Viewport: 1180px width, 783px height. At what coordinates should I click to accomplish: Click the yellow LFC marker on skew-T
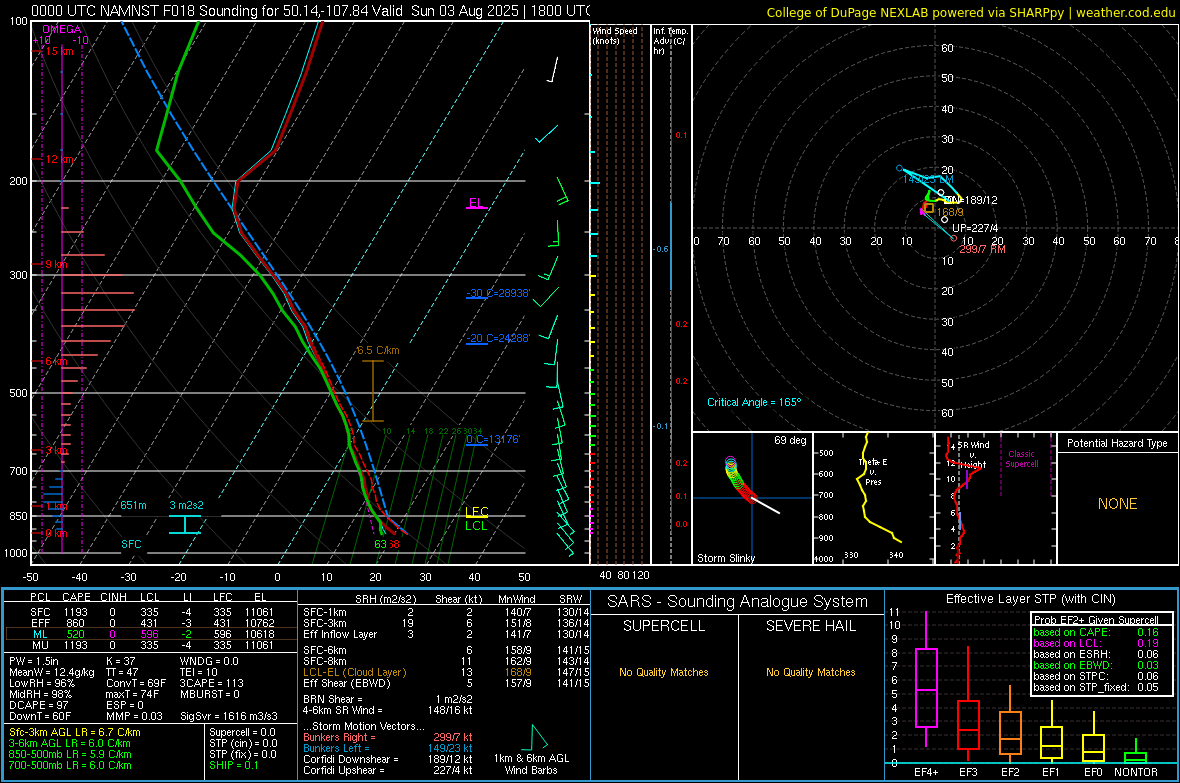tap(476, 512)
